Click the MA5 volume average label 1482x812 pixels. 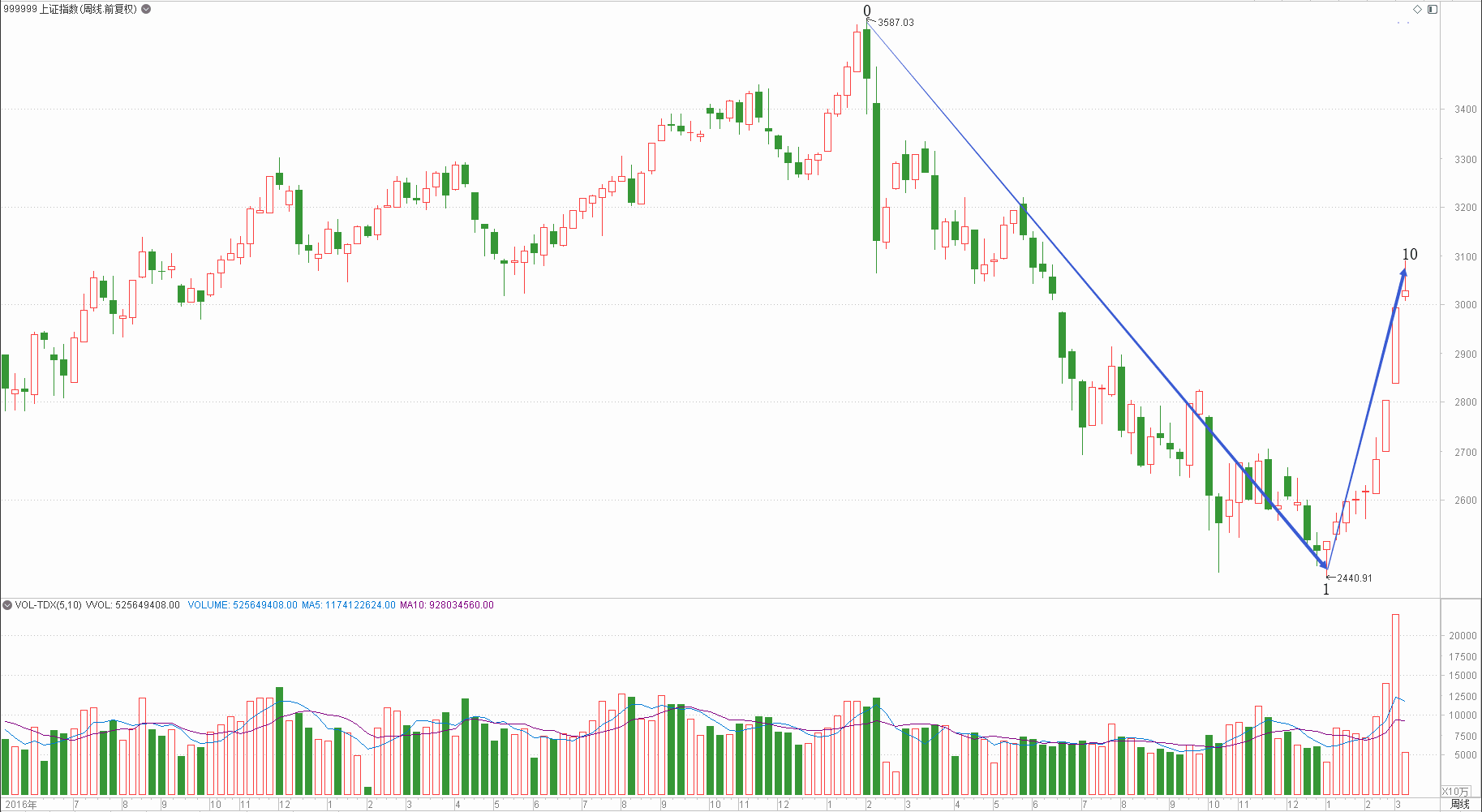pos(349,605)
